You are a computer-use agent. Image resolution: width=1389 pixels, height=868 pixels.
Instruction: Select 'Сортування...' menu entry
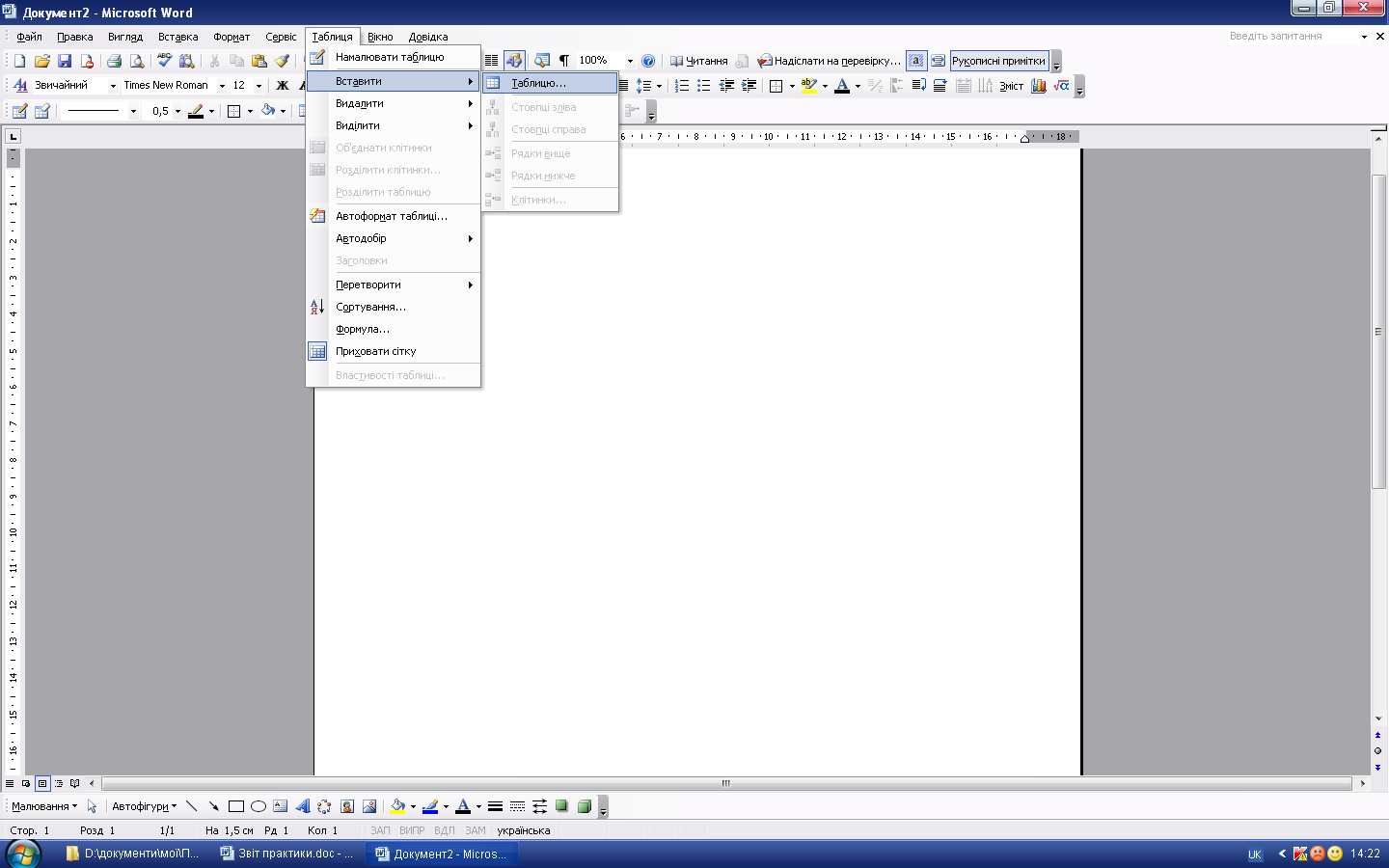click(x=393, y=307)
